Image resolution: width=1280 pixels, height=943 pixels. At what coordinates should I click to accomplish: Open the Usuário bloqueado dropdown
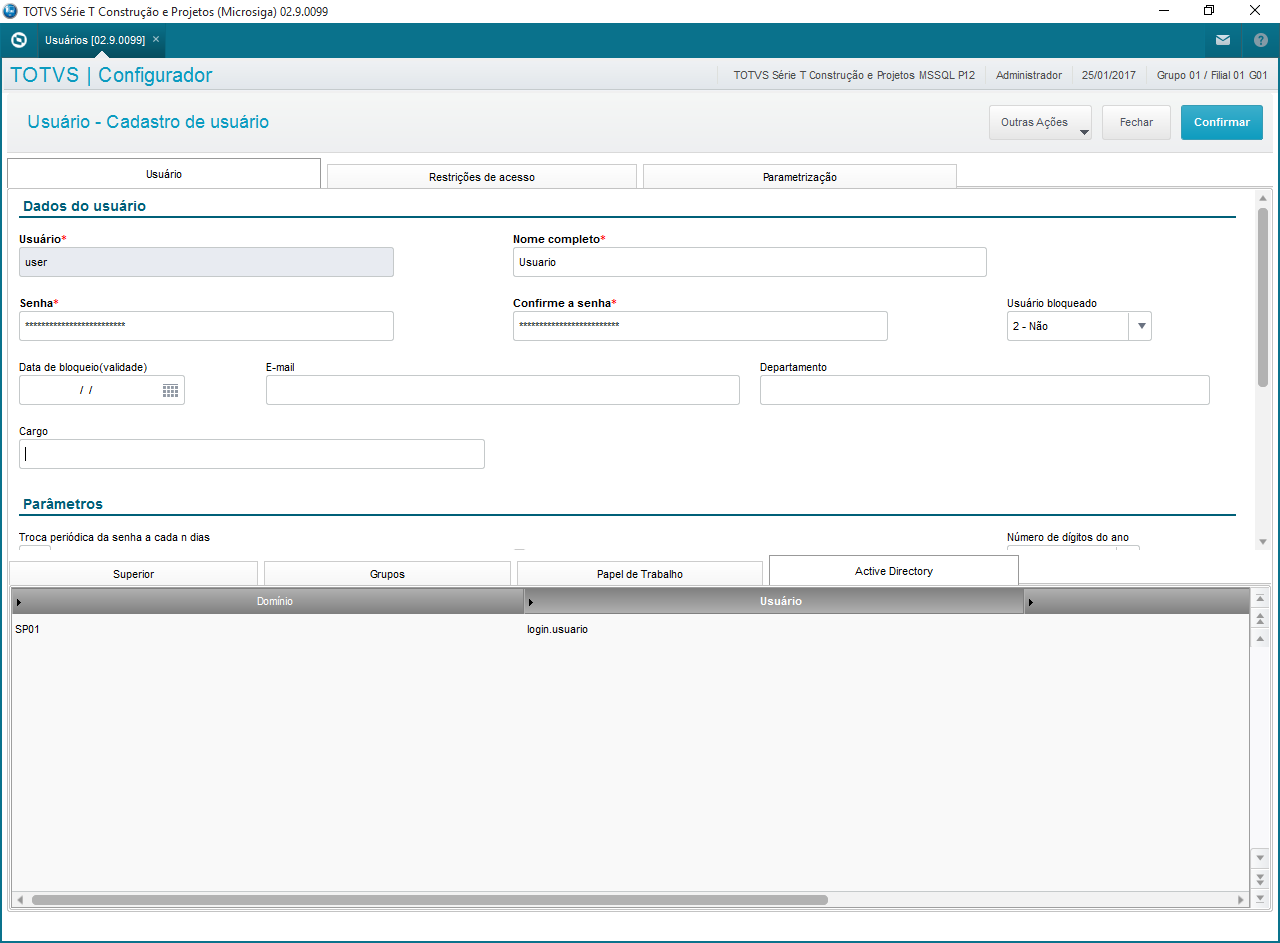point(1140,326)
